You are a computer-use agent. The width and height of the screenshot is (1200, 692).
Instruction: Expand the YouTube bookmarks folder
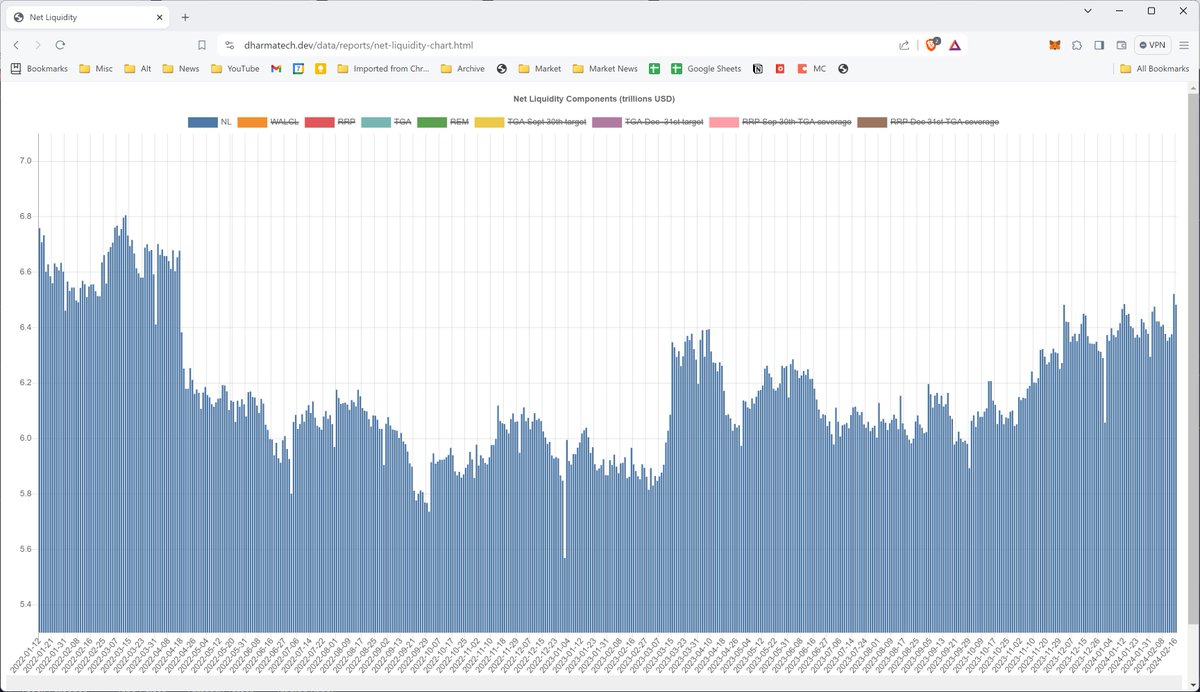pyautogui.click(x=235, y=69)
